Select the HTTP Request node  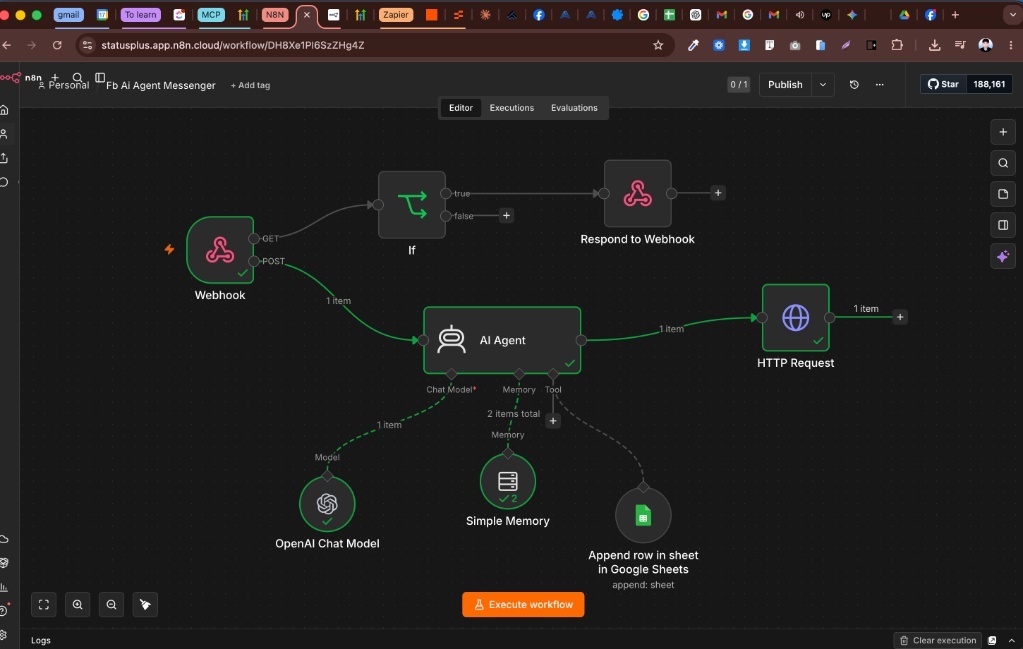point(795,318)
